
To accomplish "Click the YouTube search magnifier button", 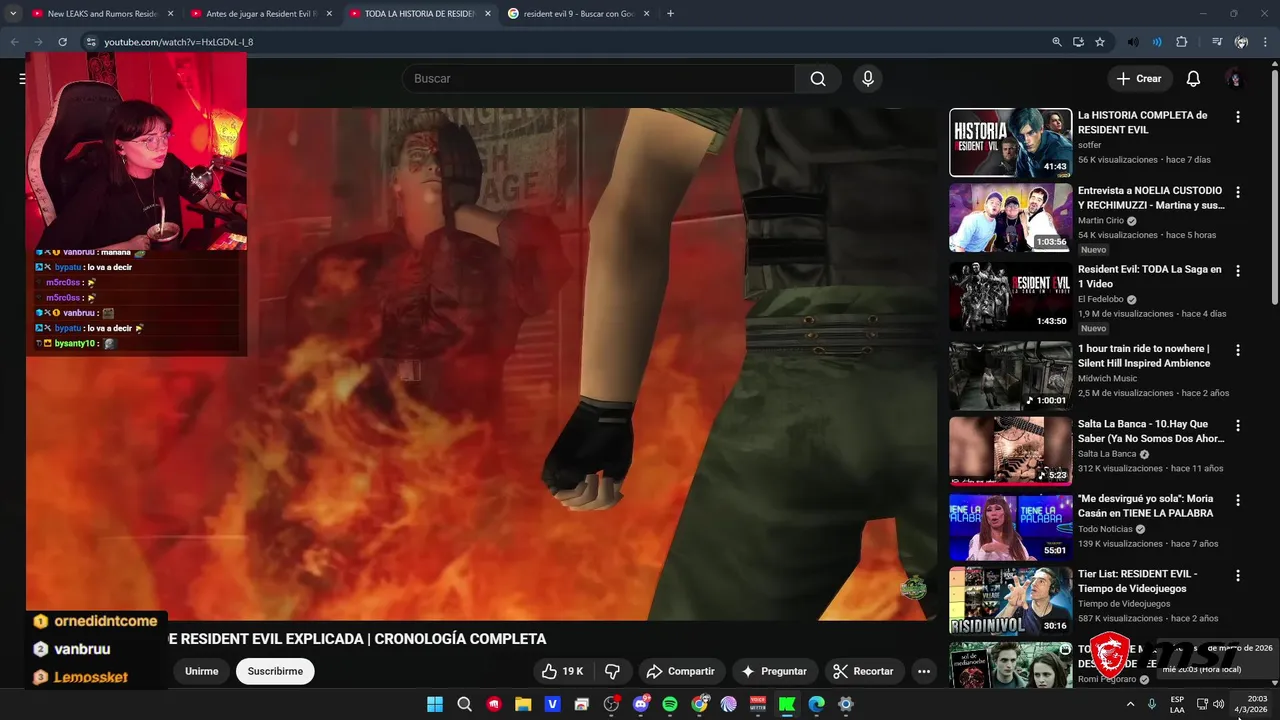I will coord(818,79).
